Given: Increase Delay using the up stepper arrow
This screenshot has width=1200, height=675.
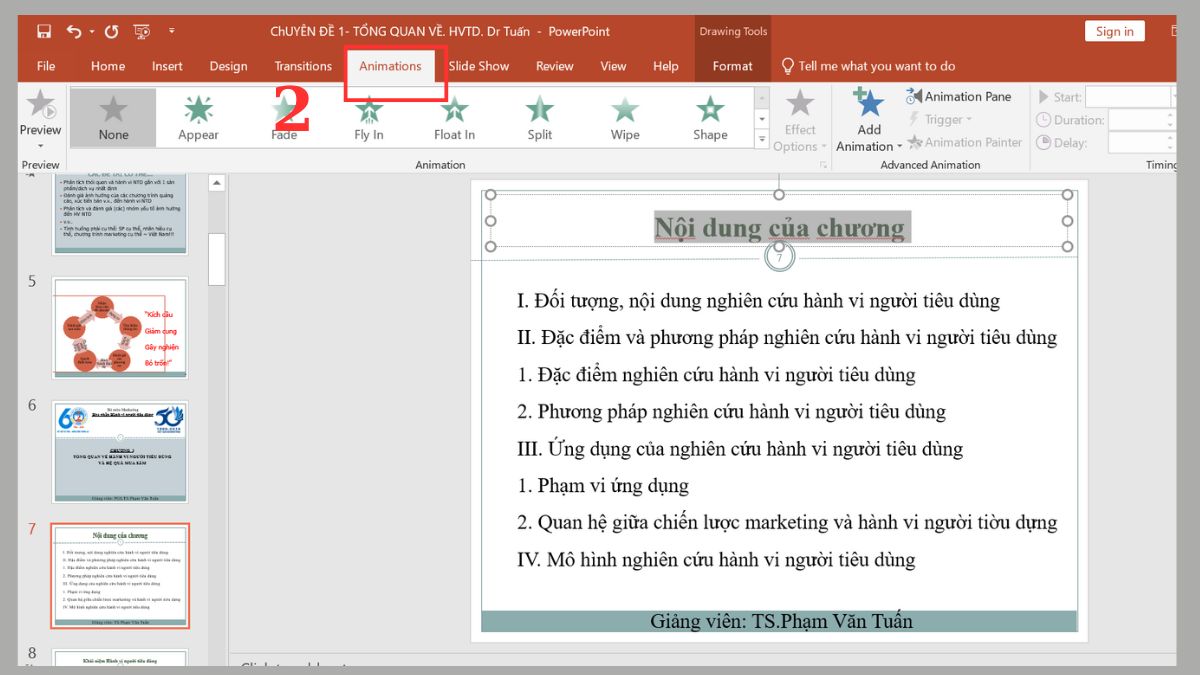Looking at the screenshot, I should [x=1170, y=138].
